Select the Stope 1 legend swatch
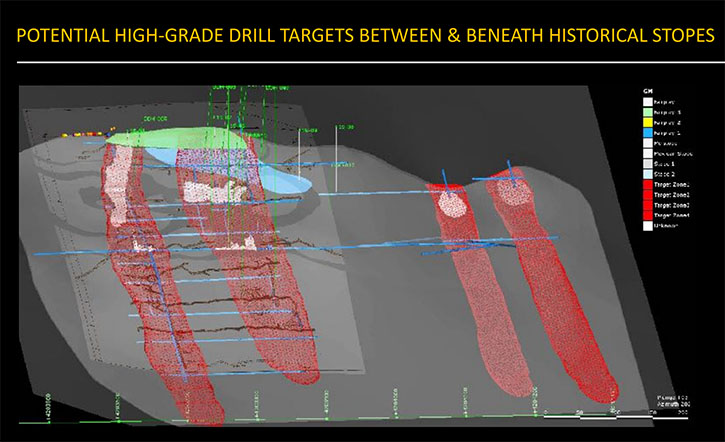Image resolution: width=725 pixels, height=442 pixels. click(x=648, y=164)
